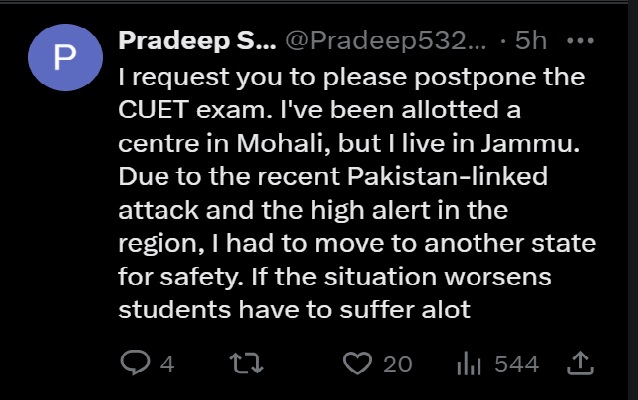Open the three-dot more options menu
Image resolution: width=638 pixels, height=400 pixels.
[x=580, y=42]
